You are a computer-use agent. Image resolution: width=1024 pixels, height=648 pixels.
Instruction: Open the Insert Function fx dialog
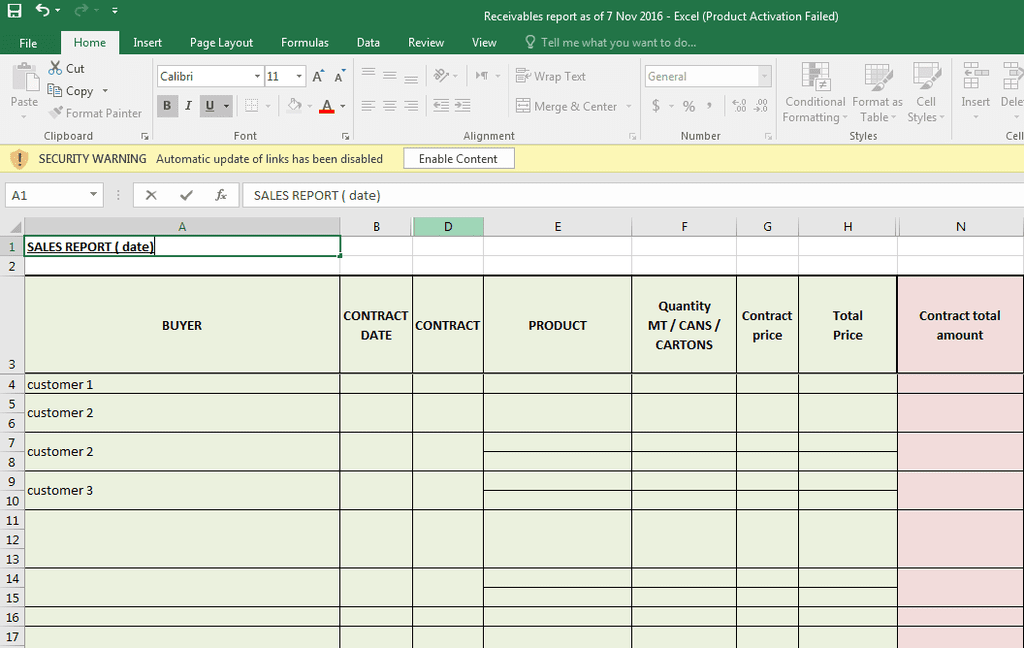[x=221, y=195]
